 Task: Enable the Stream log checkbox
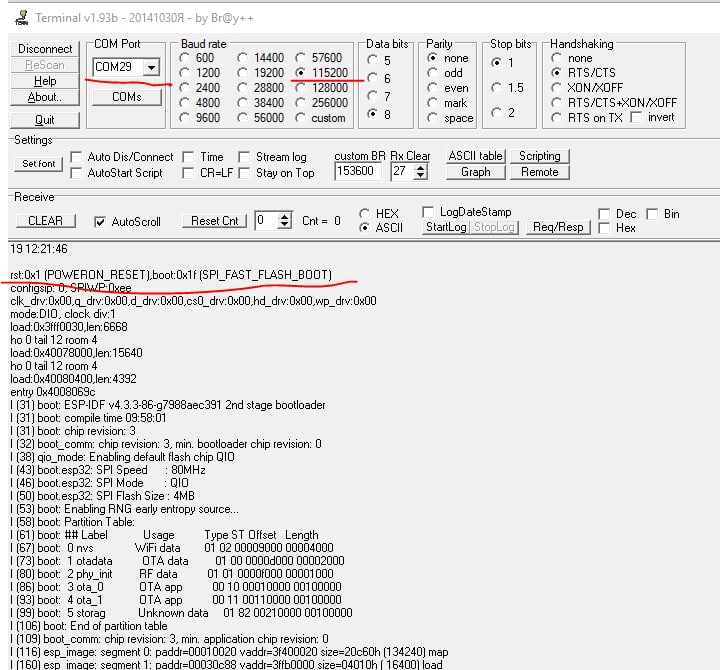pos(244,157)
